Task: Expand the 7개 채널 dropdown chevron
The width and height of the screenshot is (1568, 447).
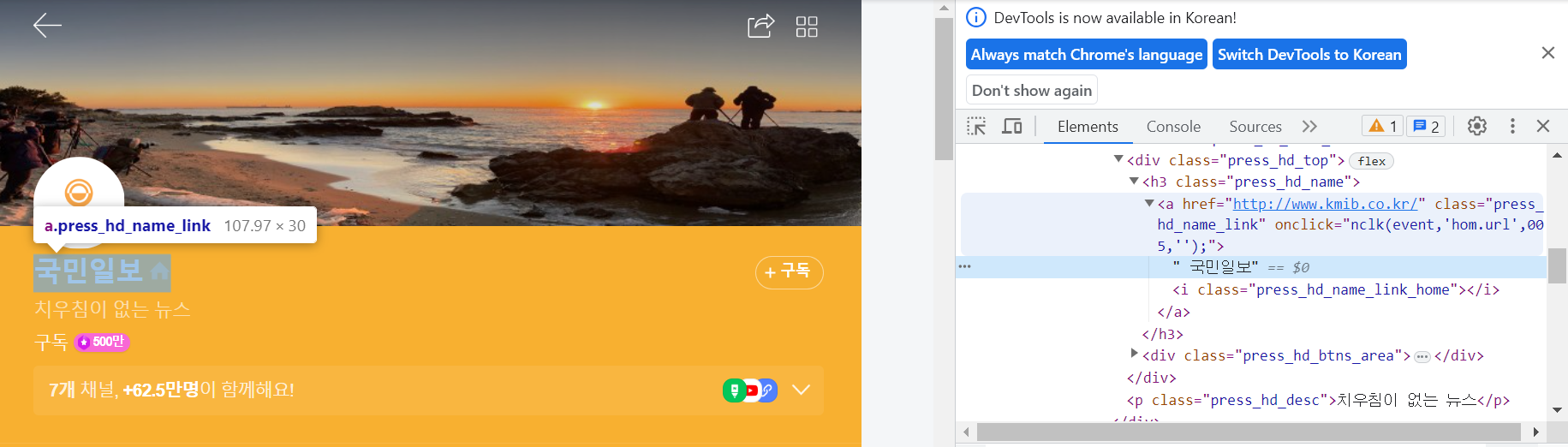Action: coord(801,390)
